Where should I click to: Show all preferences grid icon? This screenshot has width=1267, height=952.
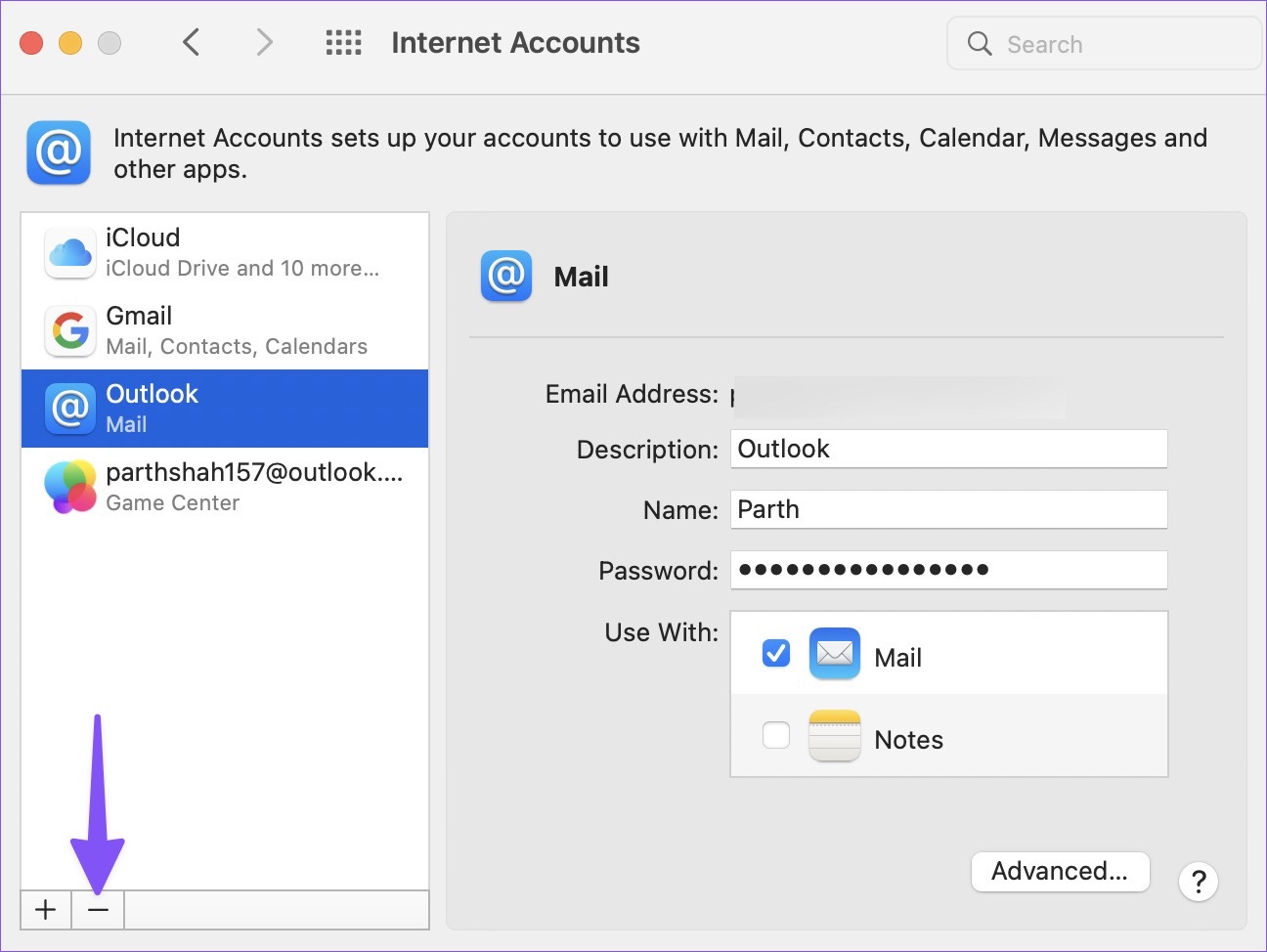(343, 42)
